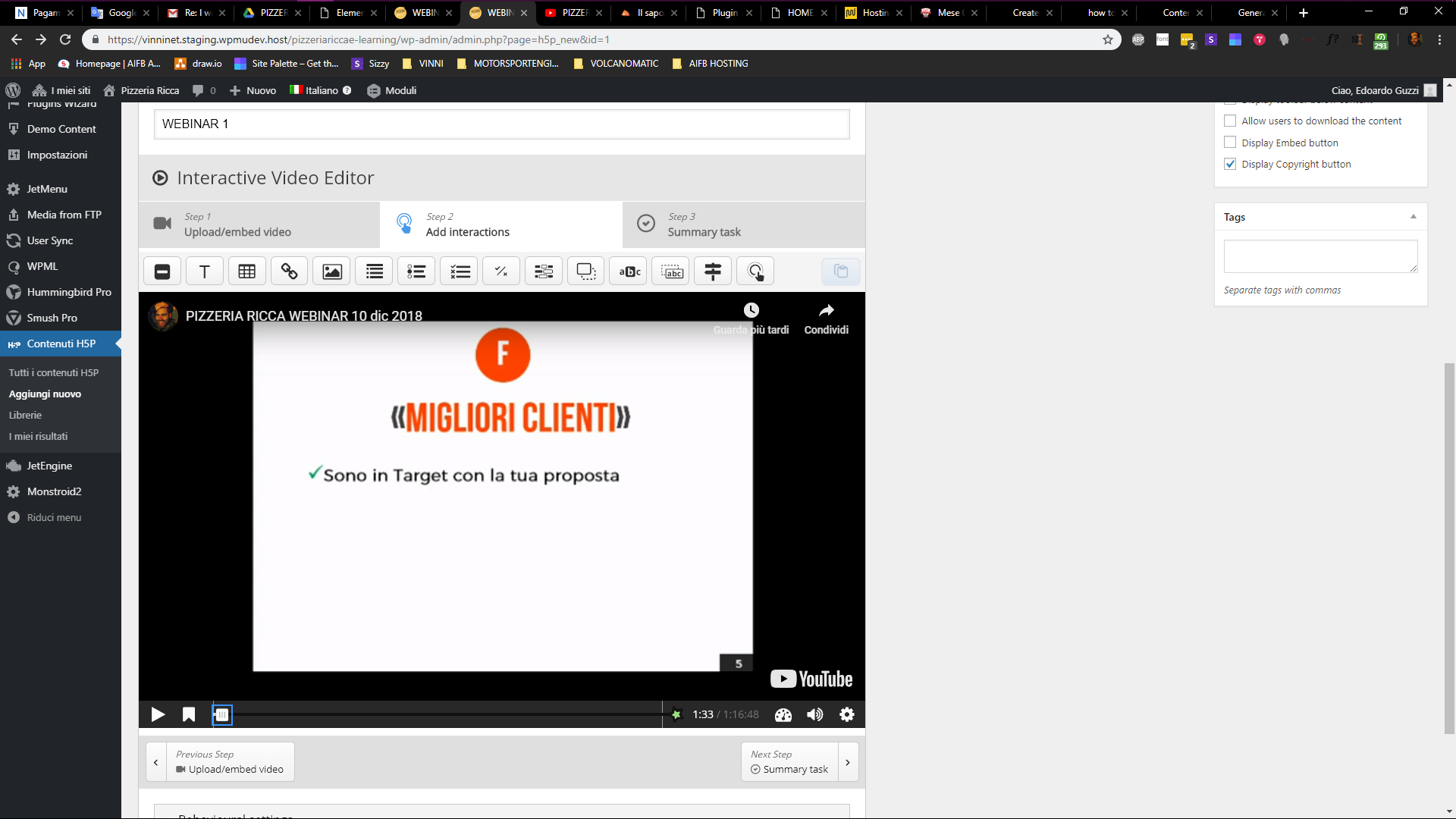
Task: Open I miei risultati submenu item
Action: 38,436
